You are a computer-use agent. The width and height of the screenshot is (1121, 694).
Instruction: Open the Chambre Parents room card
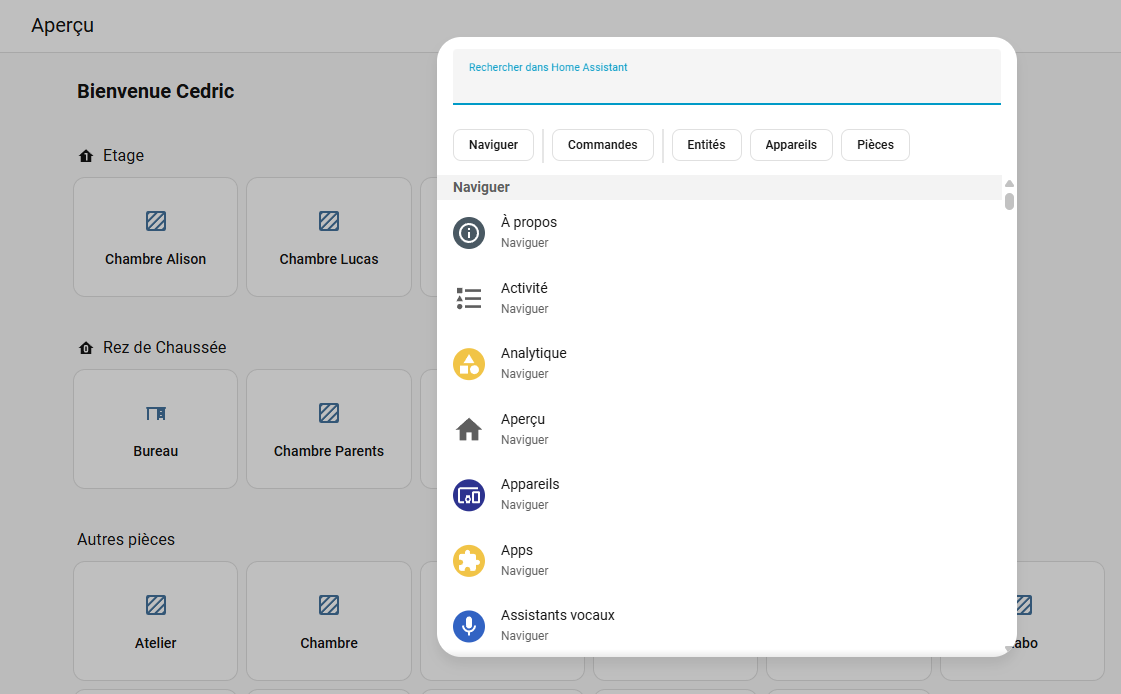(x=329, y=430)
